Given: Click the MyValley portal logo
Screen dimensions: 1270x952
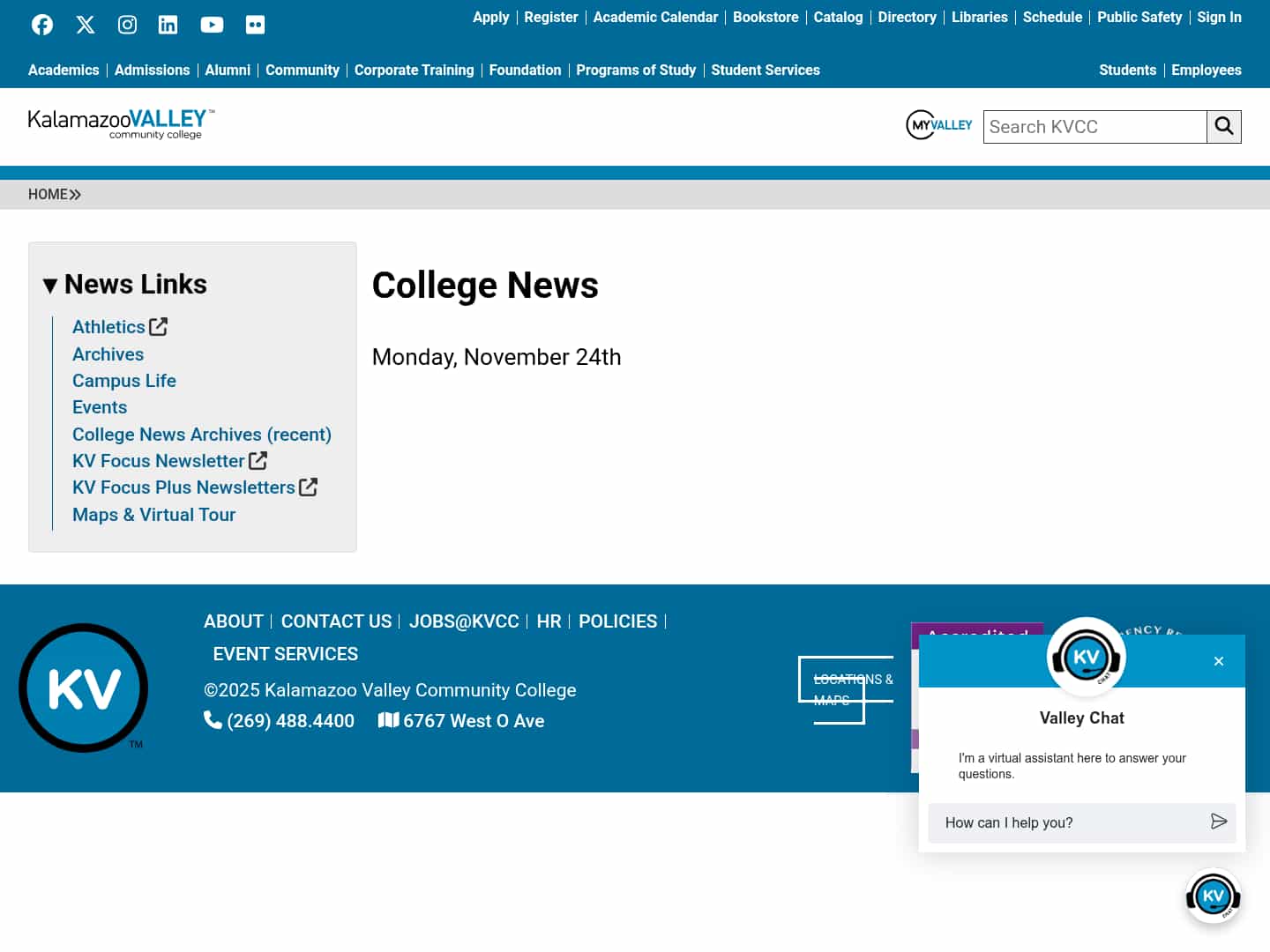Looking at the screenshot, I should tap(938, 124).
